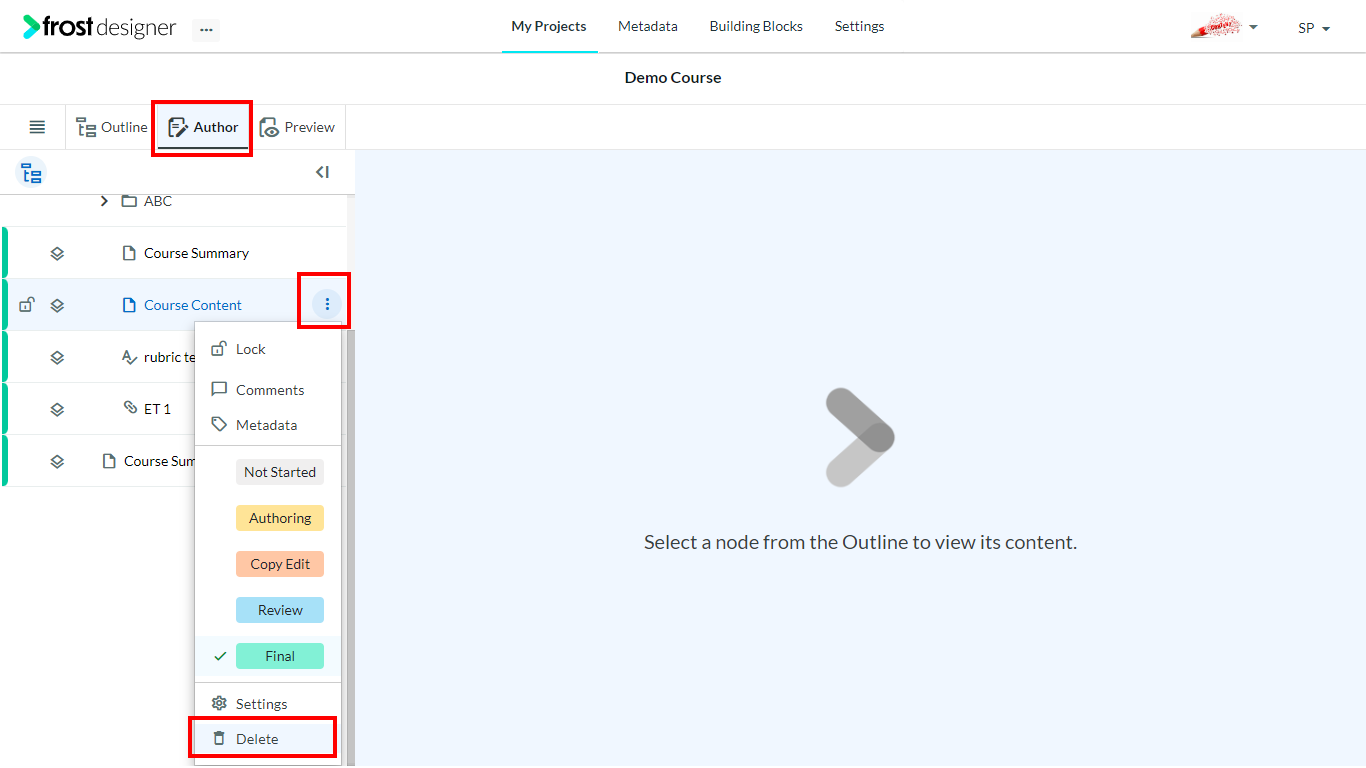This screenshot has height=768, width=1366.
Task: Set status to Not Started
Action: (x=280, y=472)
